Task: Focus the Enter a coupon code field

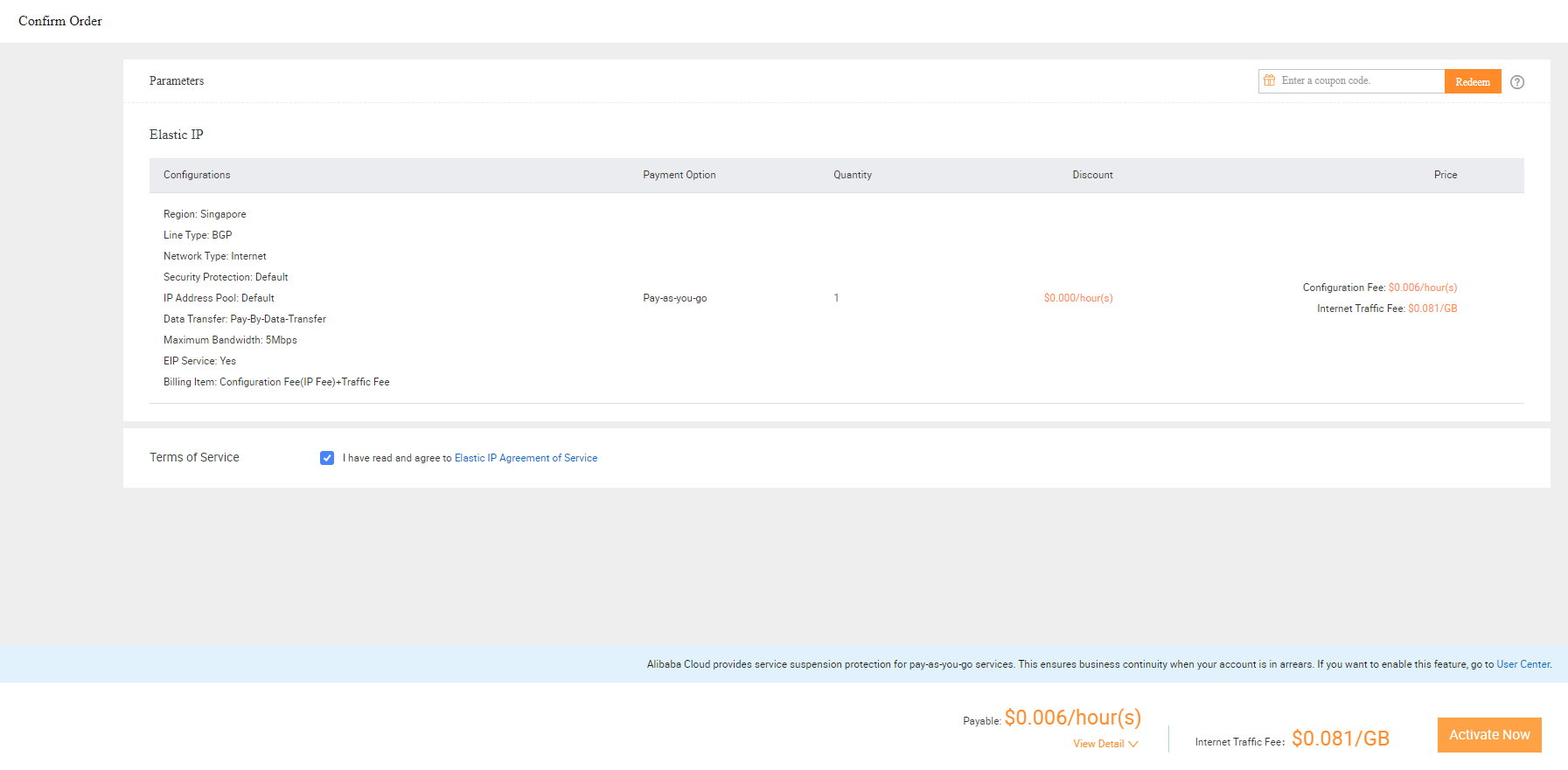Action: pyautogui.click(x=1358, y=80)
